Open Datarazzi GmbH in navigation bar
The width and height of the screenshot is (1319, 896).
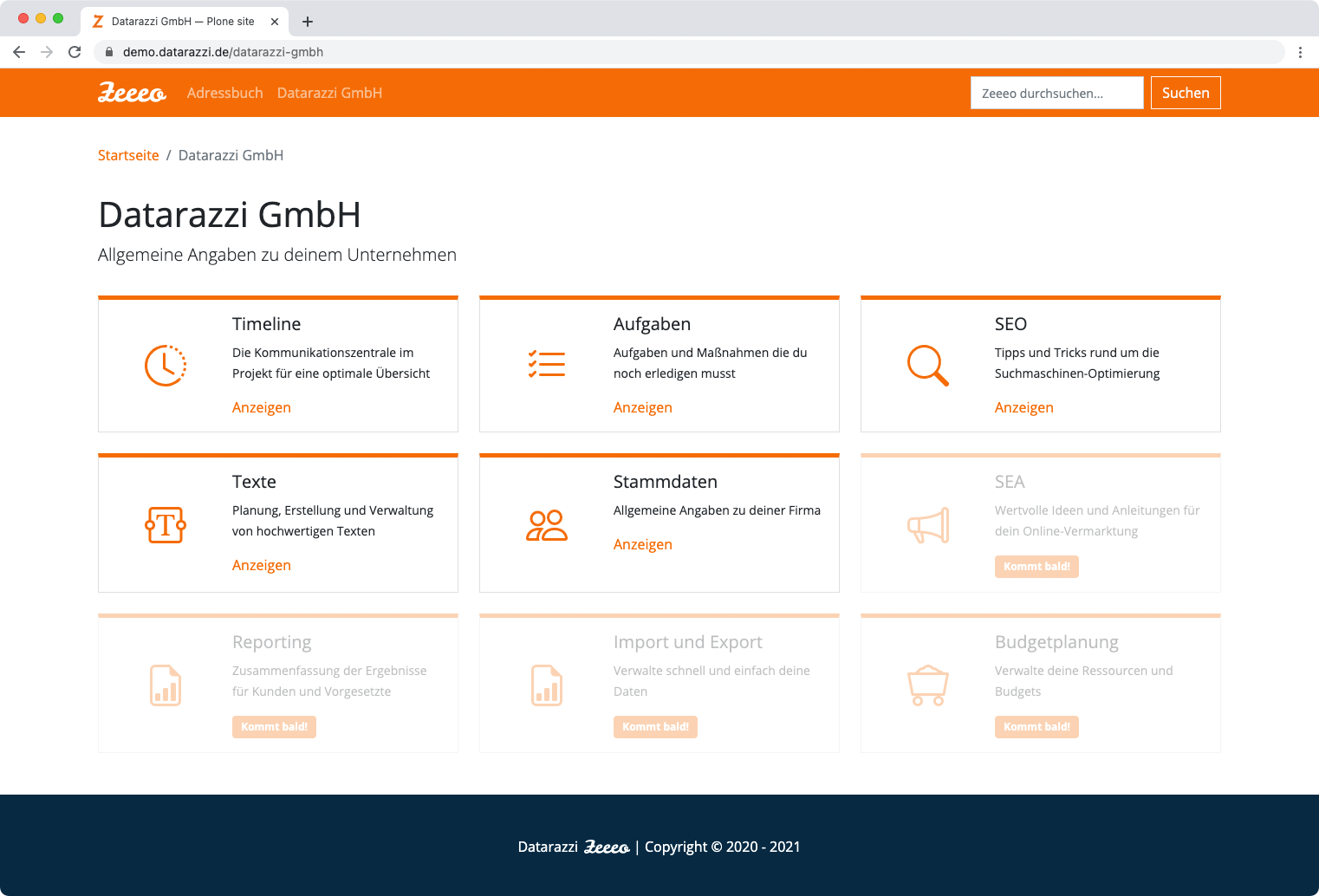(x=329, y=93)
